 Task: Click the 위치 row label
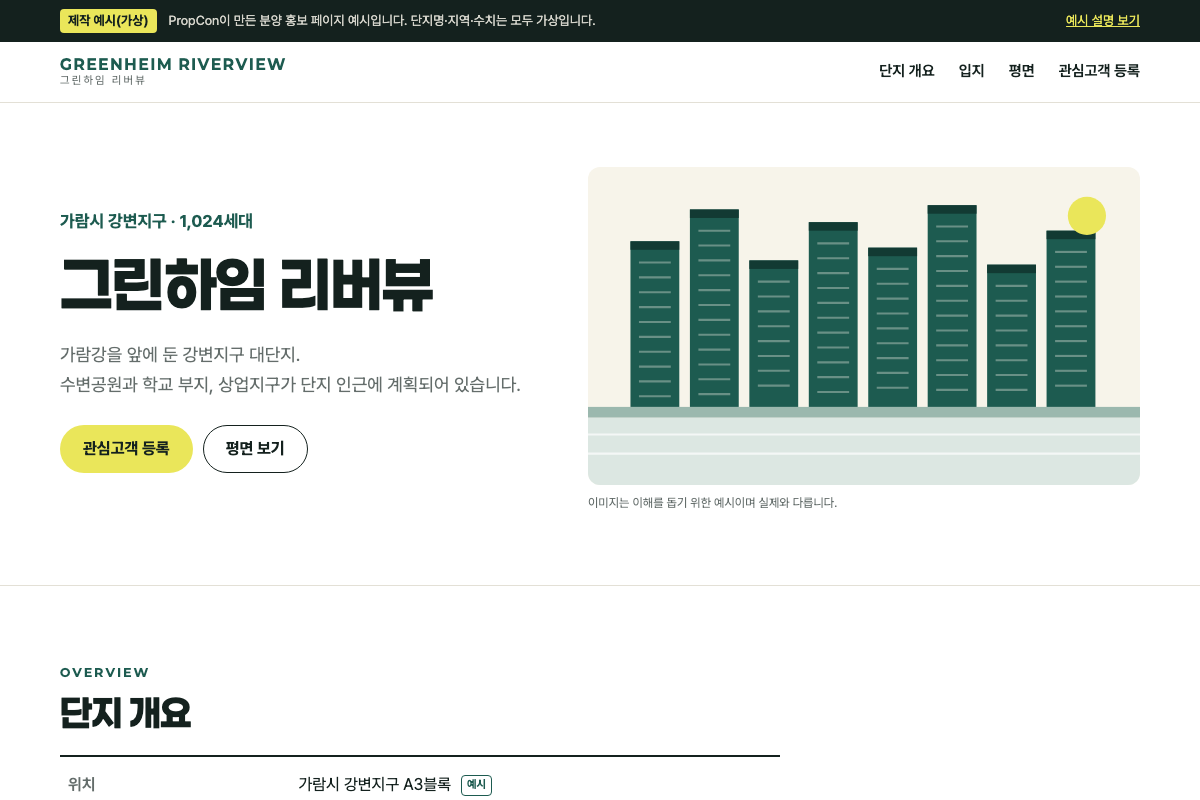point(82,784)
